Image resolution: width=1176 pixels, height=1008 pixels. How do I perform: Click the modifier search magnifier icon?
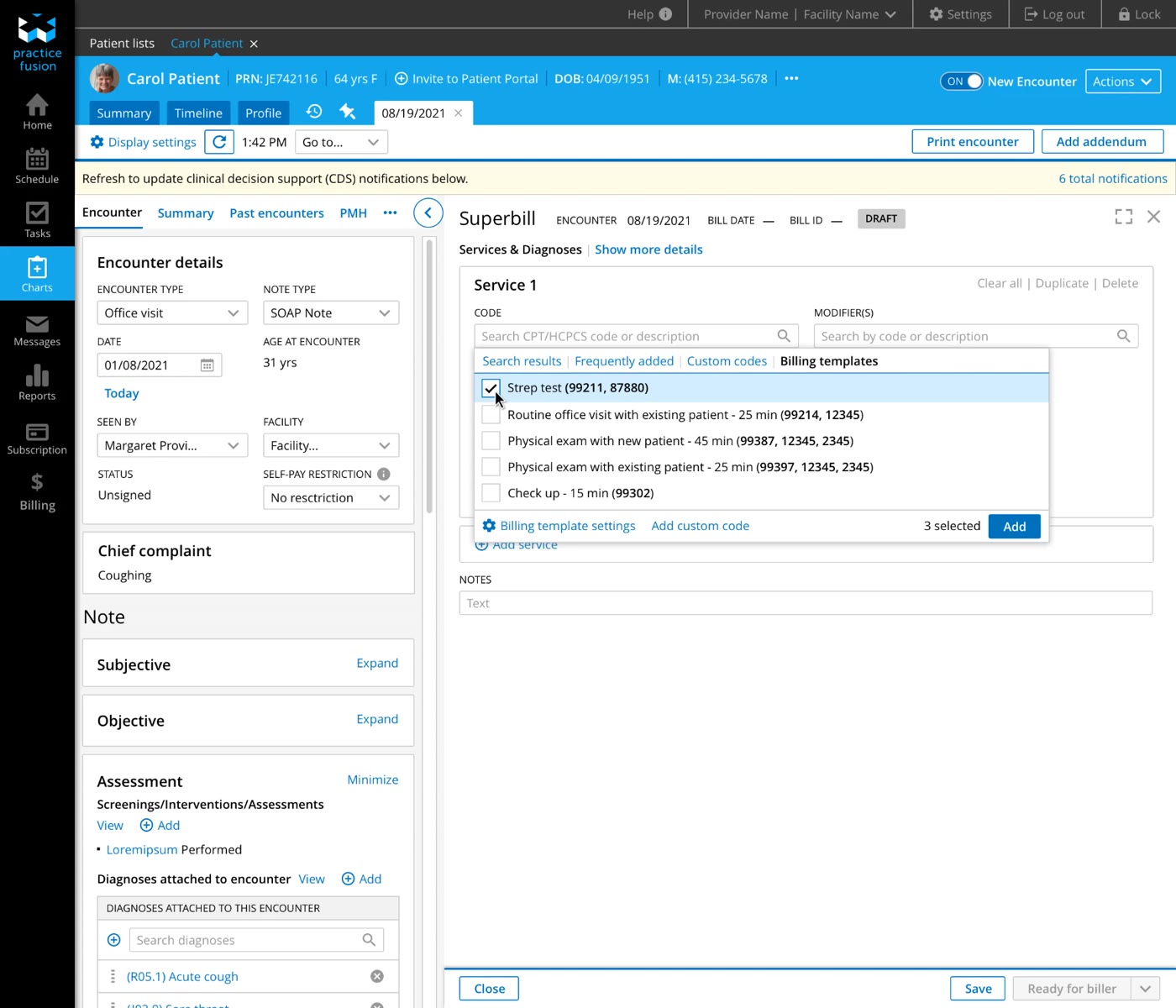[x=1123, y=336]
